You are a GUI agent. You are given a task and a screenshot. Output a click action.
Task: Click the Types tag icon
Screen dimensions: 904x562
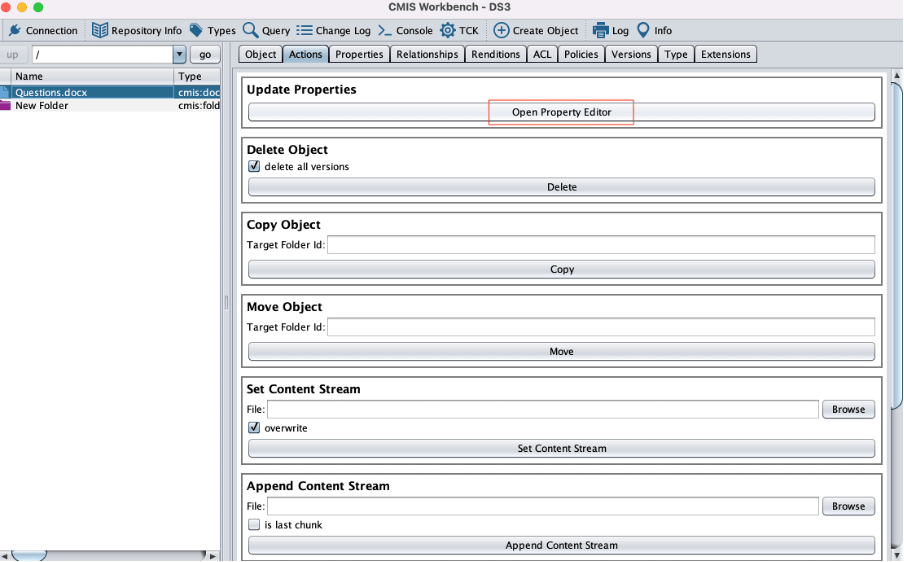197,30
